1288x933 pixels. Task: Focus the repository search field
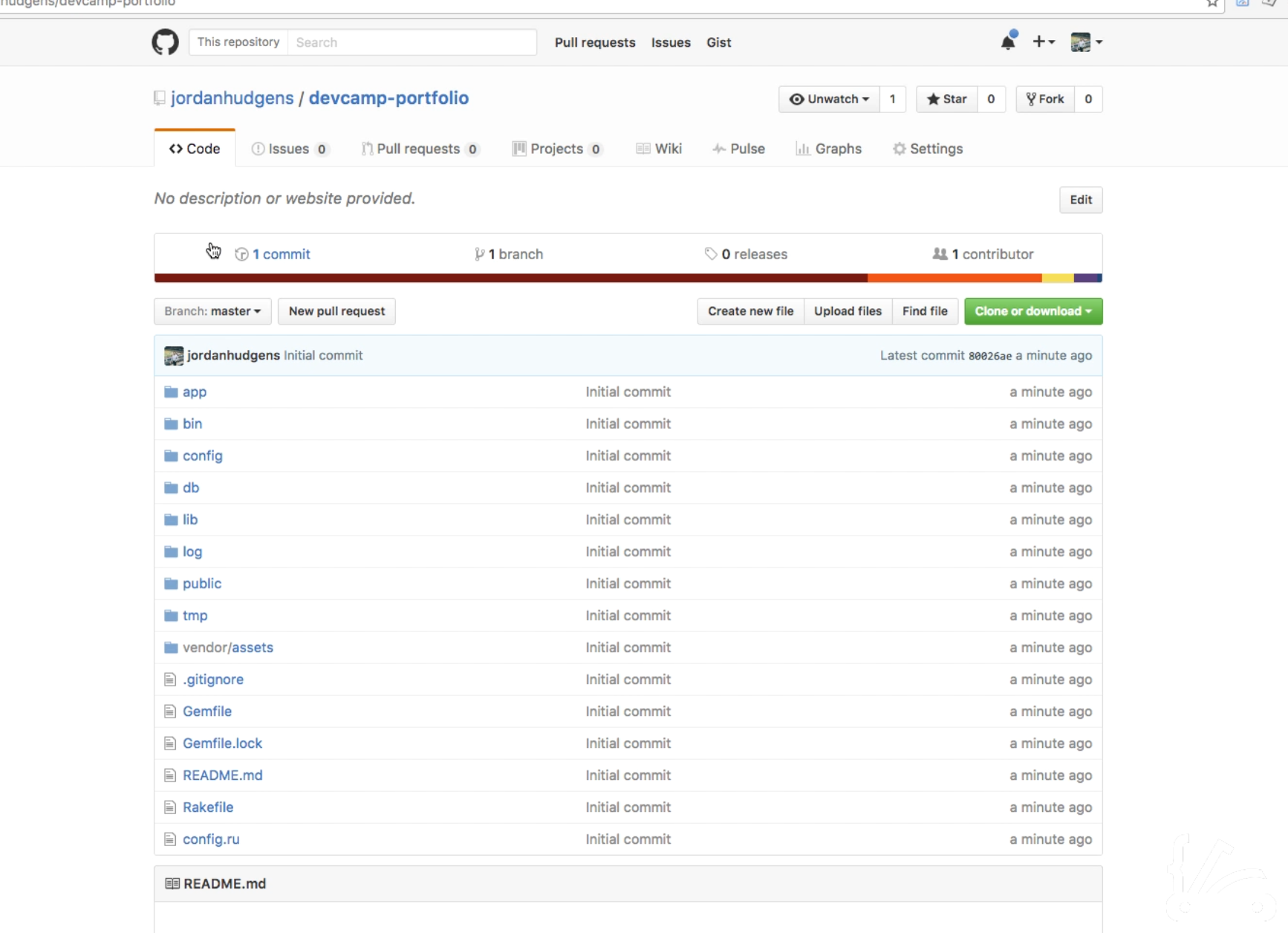[x=412, y=42]
